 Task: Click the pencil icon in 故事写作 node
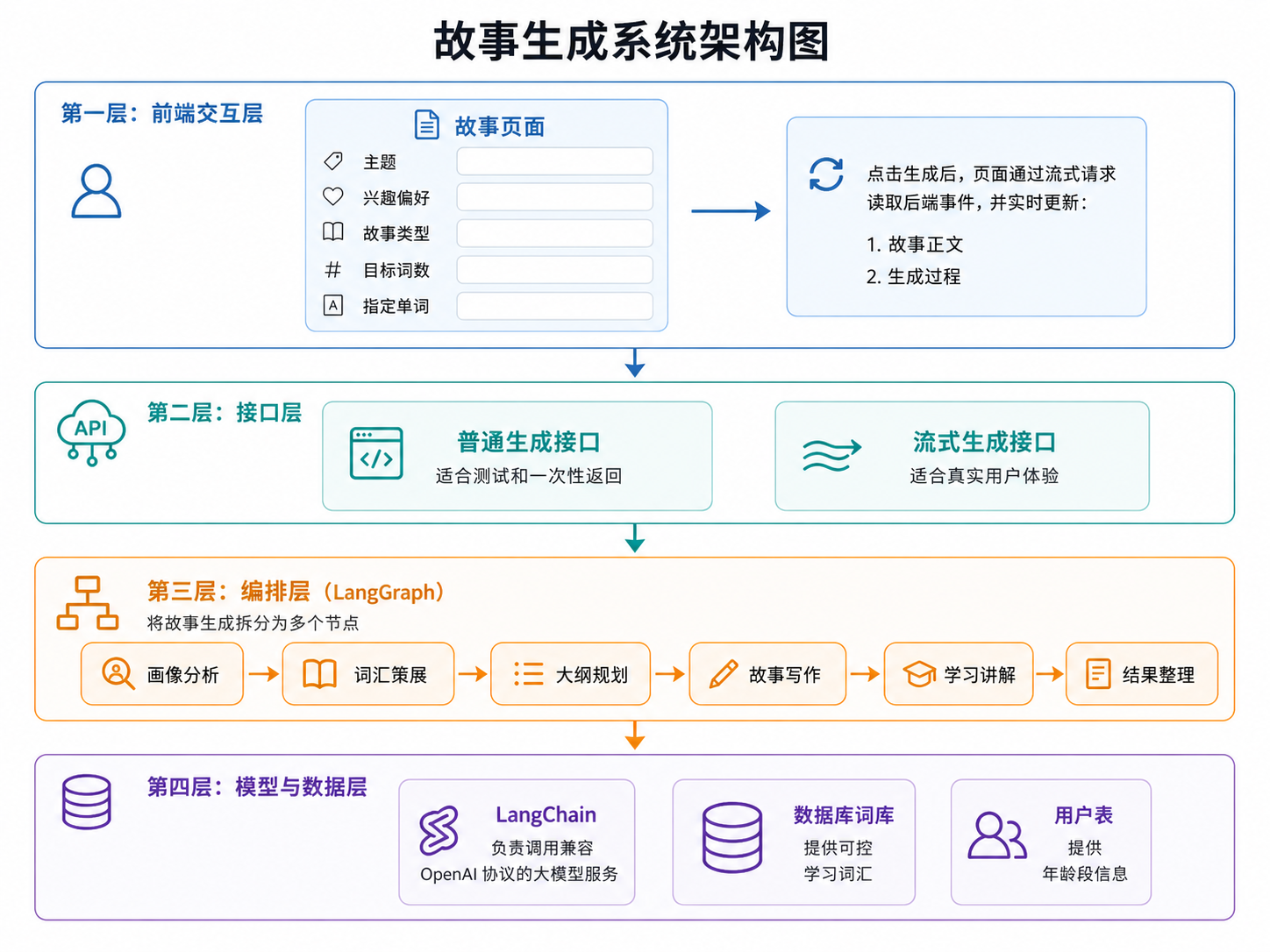pos(723,674)
